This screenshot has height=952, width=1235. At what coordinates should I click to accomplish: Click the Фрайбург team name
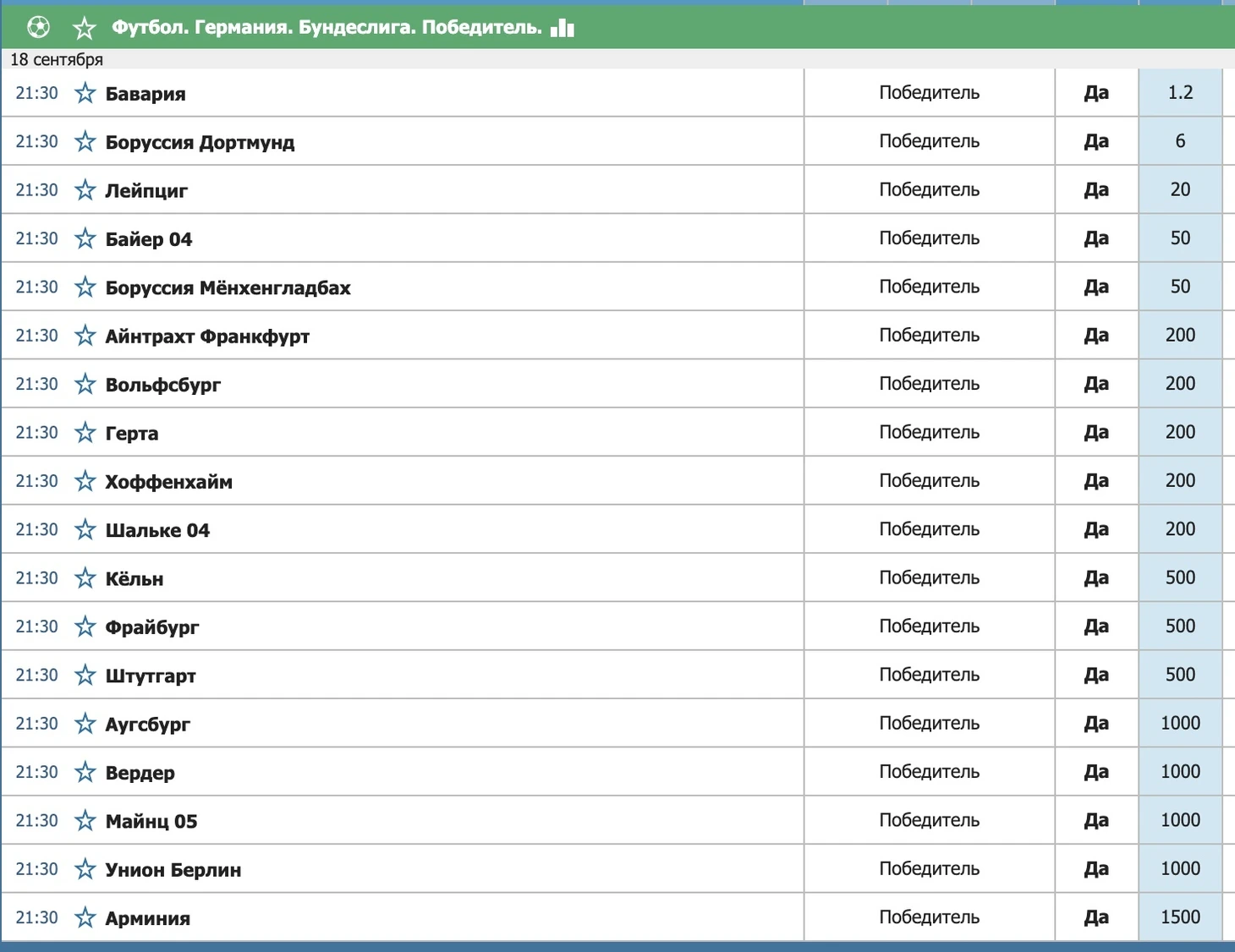tap(152, 627)
